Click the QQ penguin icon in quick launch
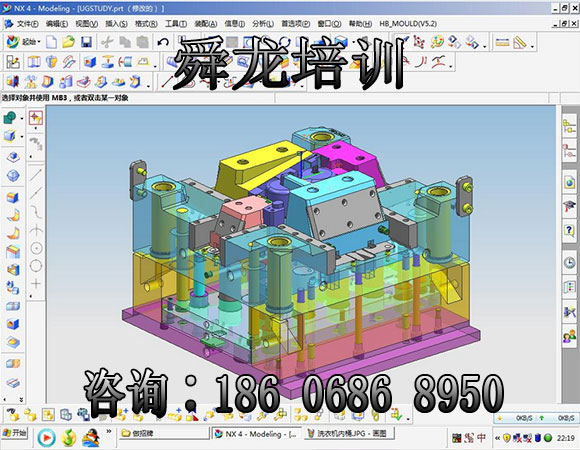The height and width of the screenshot is (450, 580). click(x=91, y=438)
